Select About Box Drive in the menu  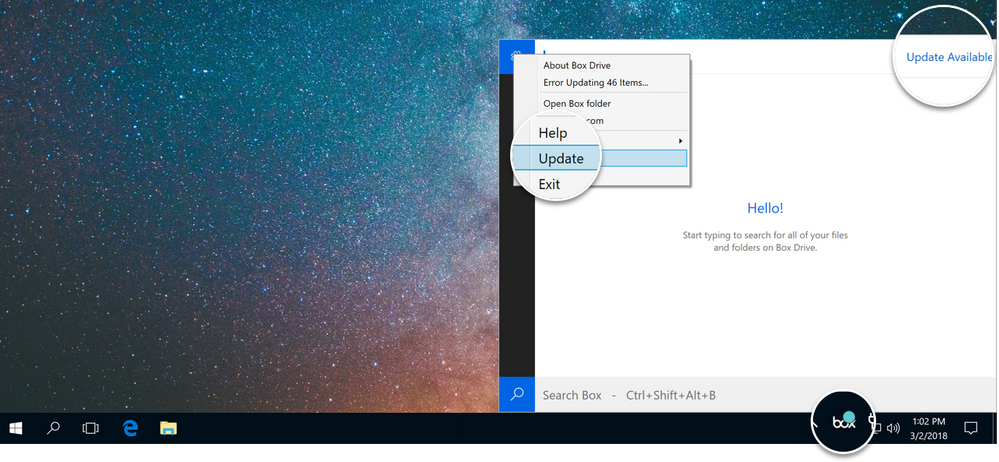pos(577,66)
